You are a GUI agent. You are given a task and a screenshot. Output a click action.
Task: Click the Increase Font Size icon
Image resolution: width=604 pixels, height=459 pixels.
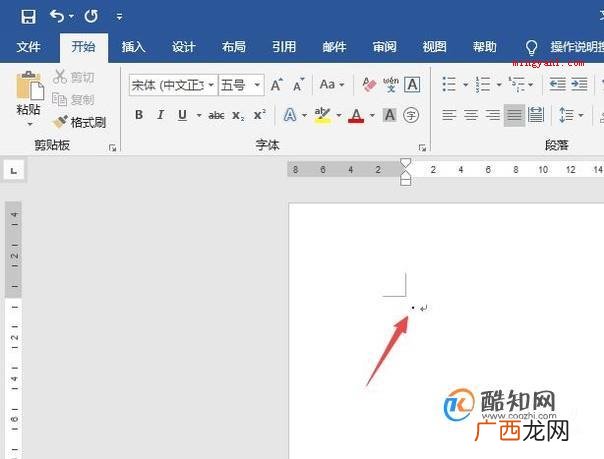click(276, 85)
